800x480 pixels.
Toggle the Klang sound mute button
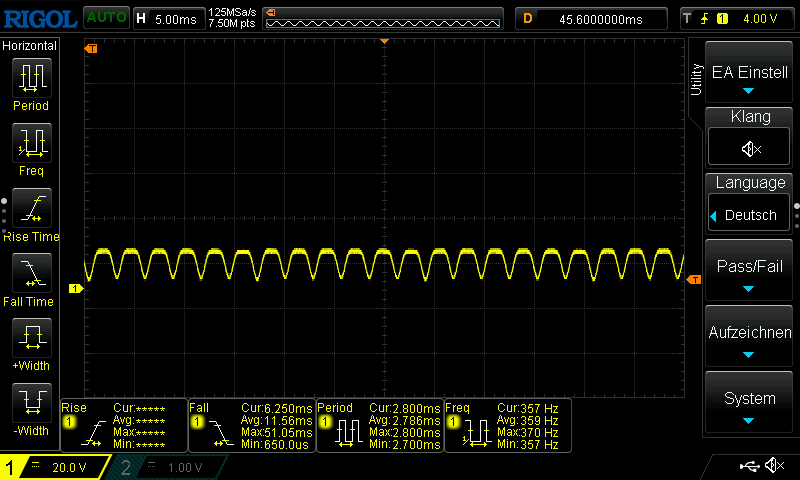tap(750, 148)
